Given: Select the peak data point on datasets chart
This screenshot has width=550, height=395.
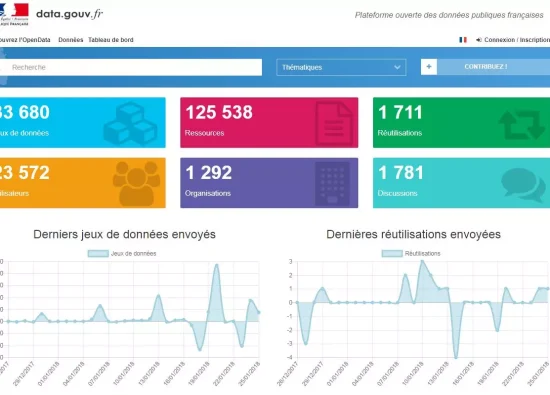Looking at the screenshot, I should click(x=217, y=266).
